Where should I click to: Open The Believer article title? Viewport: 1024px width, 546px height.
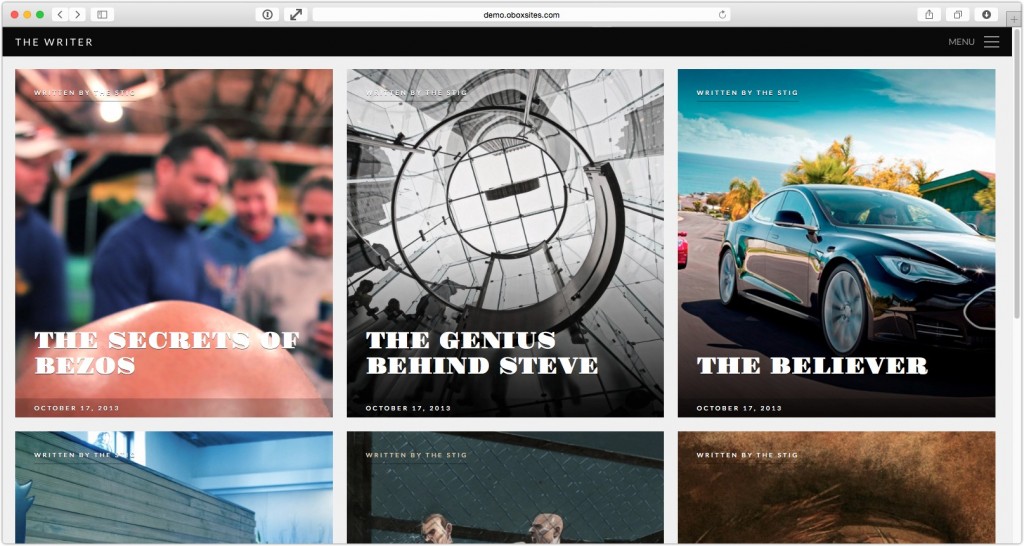[x=812, y=365]
